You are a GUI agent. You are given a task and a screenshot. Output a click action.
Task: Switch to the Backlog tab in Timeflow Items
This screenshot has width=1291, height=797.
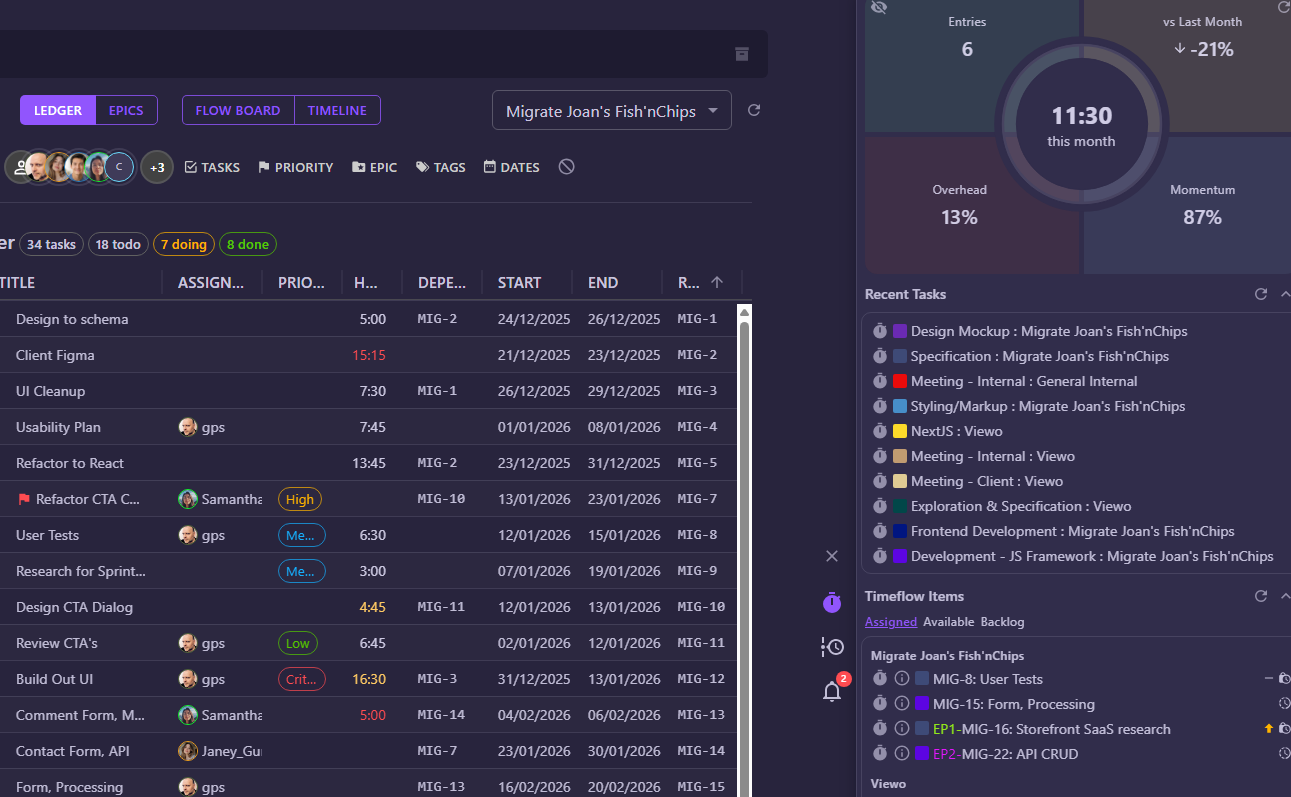coord(1002,622)
